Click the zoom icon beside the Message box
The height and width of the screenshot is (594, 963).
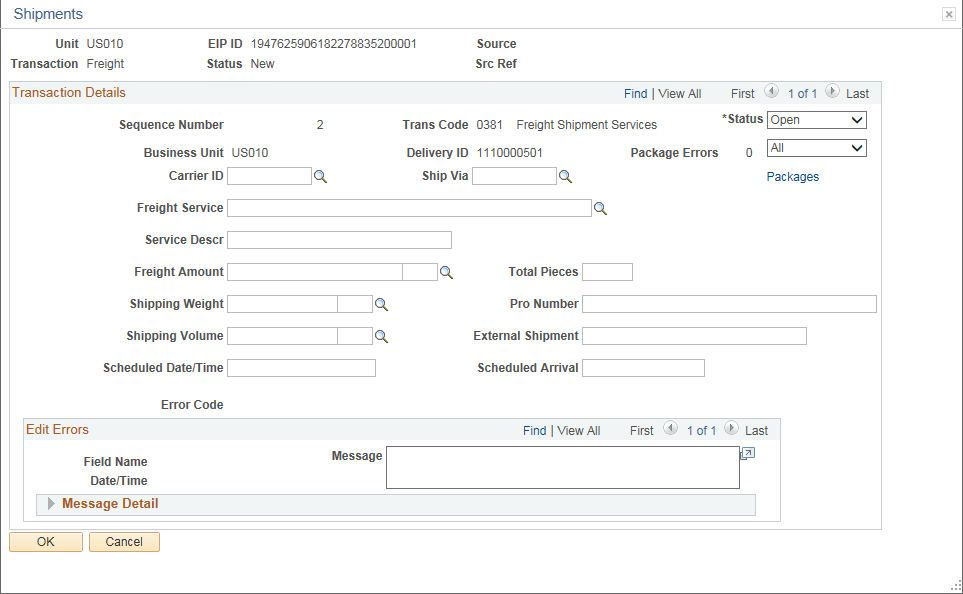[x=747, y=453]
